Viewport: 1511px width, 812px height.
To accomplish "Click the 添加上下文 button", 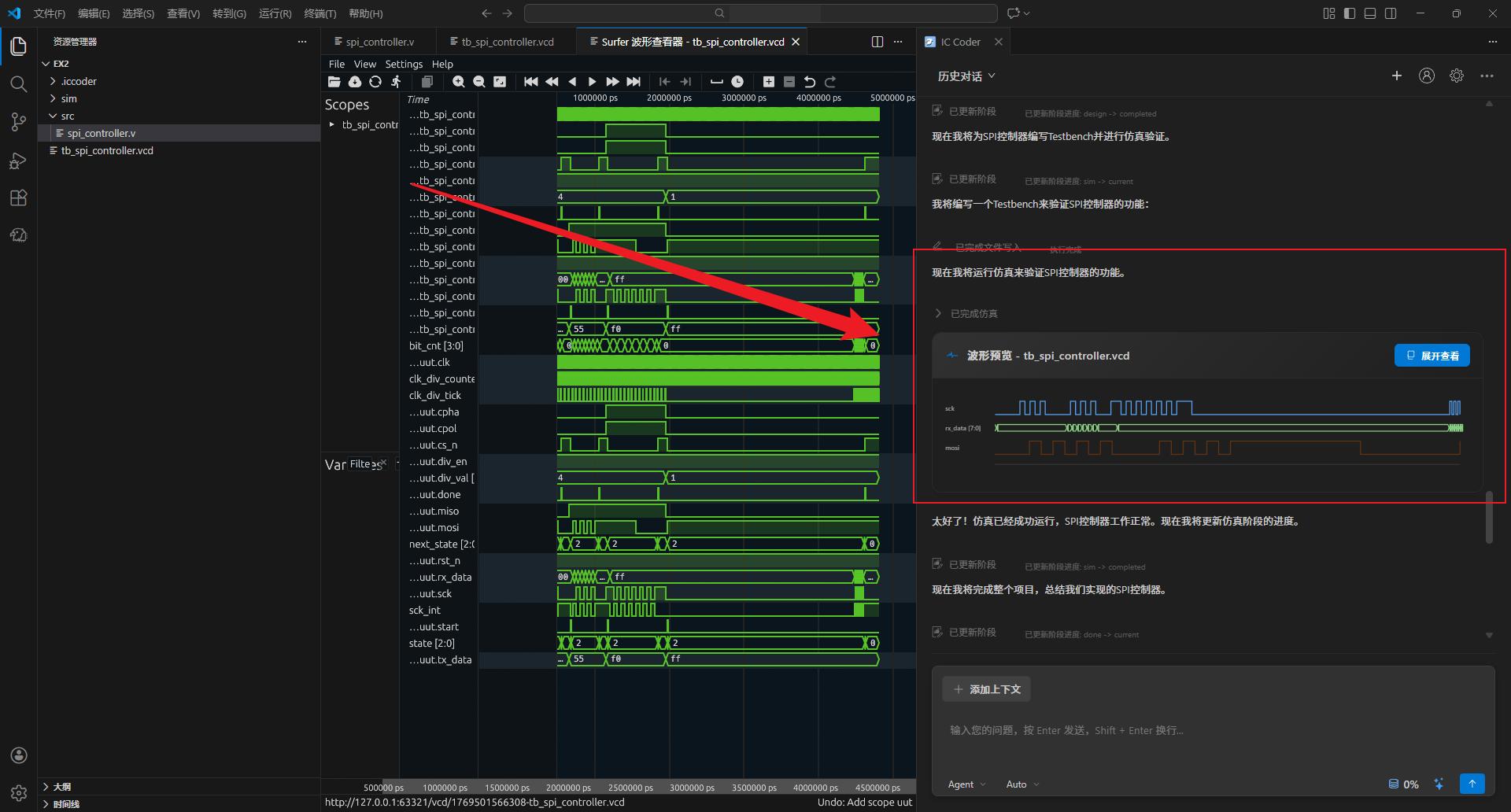I will coord(987,689).
